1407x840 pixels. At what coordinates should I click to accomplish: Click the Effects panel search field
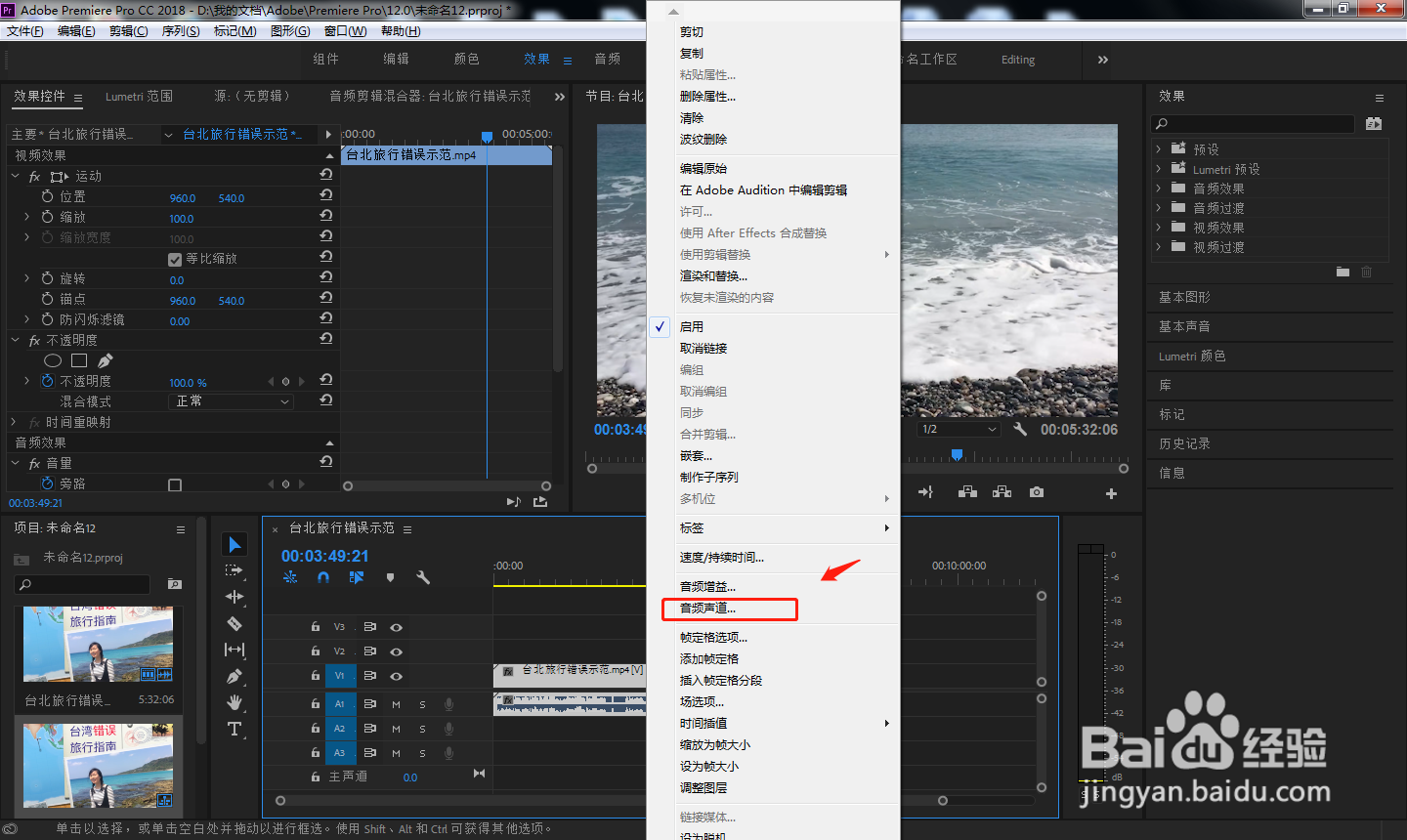pos(1255,124)
